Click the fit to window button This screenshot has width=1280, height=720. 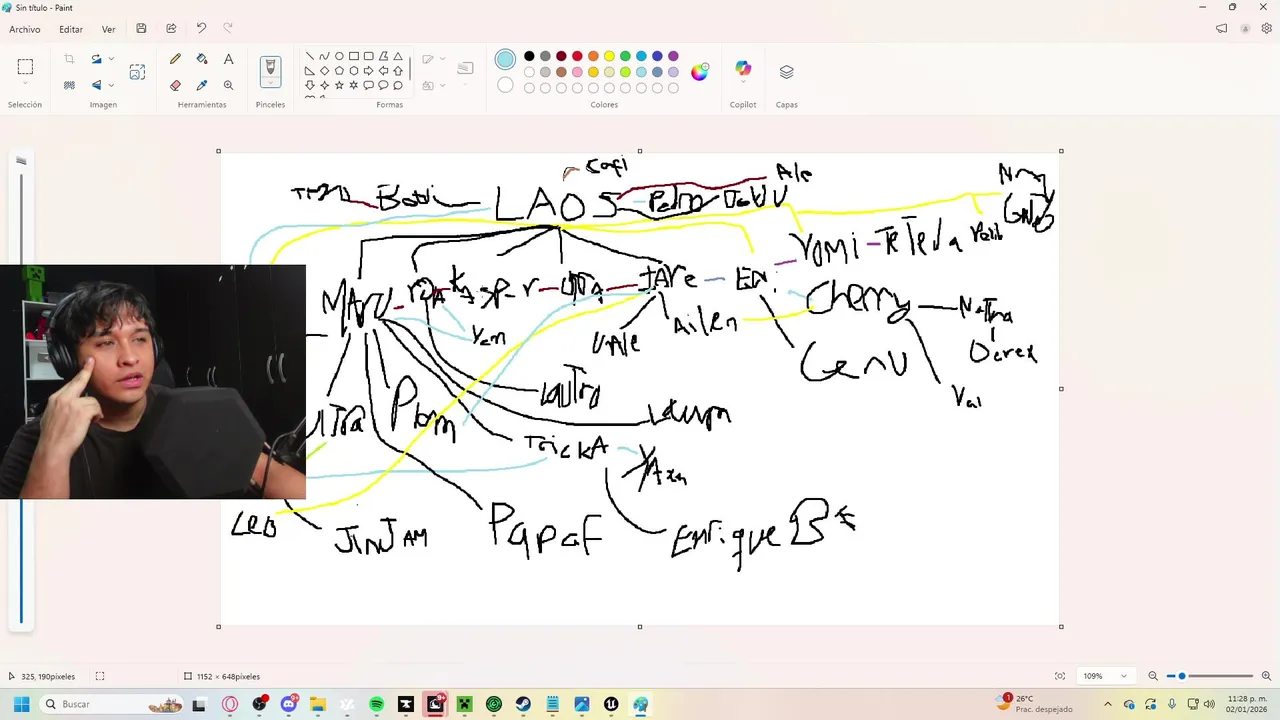pos(1060,676)
